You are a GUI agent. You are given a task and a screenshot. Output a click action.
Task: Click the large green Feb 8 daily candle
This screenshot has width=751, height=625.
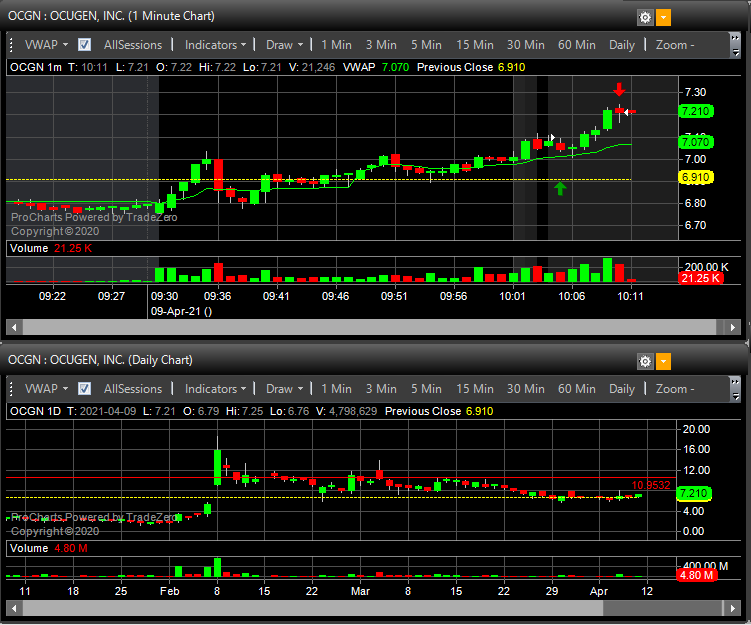tap(217, 467)
